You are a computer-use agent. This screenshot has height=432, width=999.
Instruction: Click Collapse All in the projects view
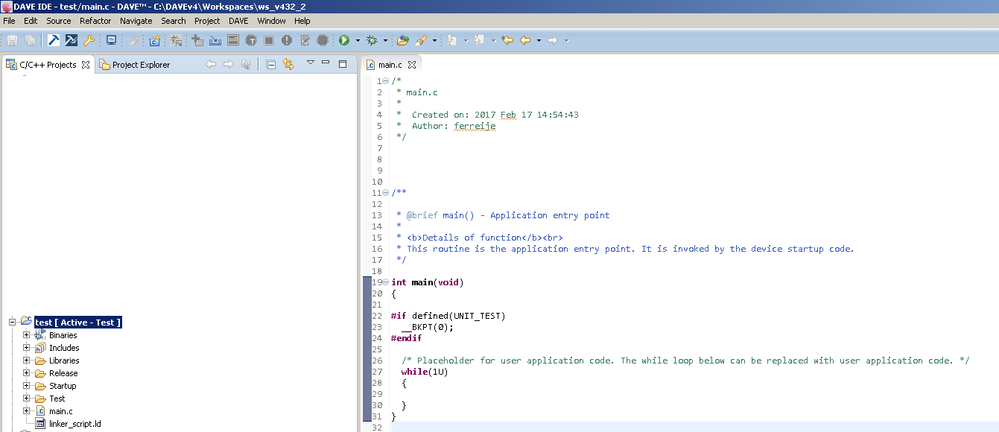(271, 64)
